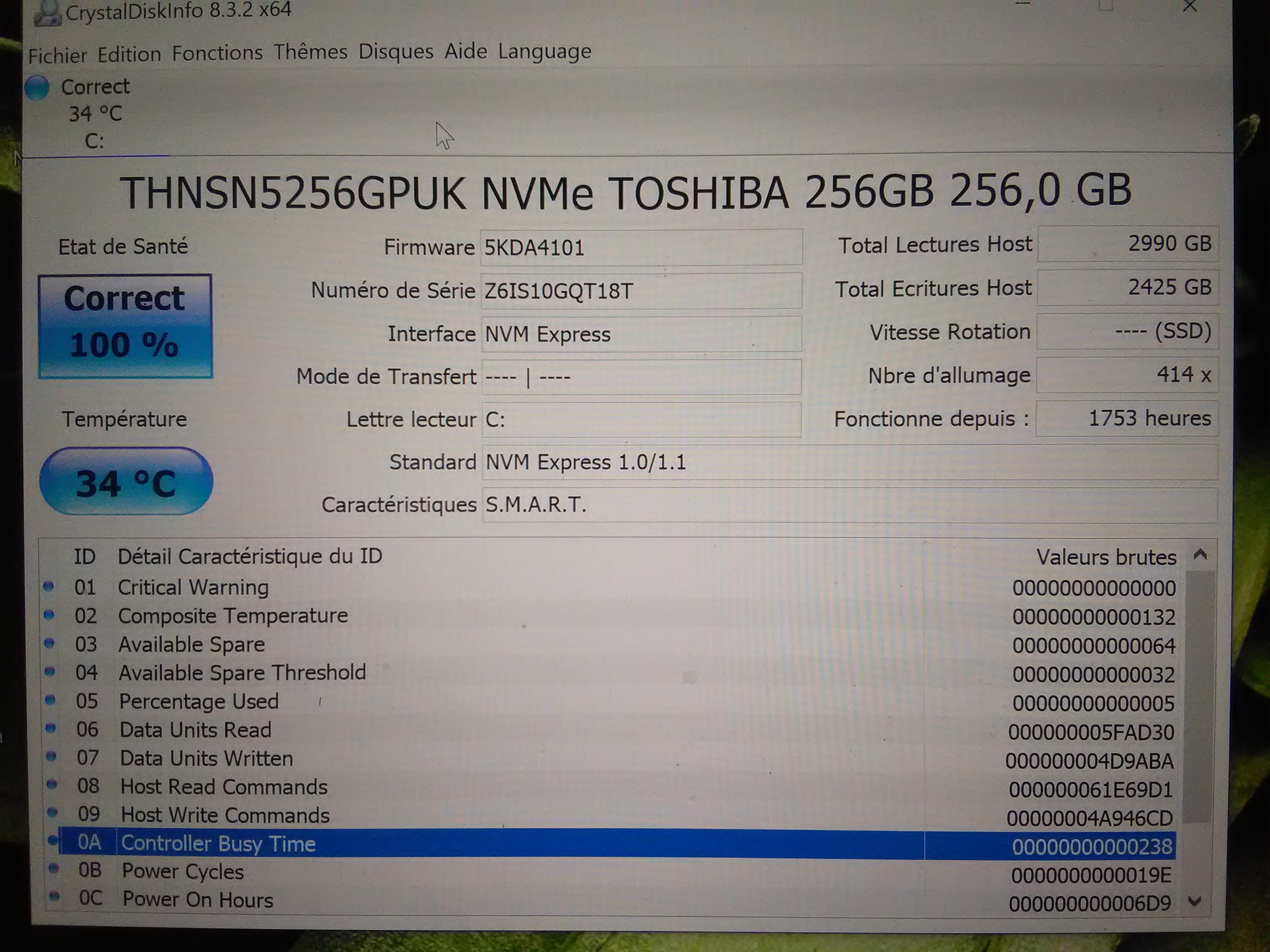Select the 0C Power On Hours row

click(x=610, y=901)
